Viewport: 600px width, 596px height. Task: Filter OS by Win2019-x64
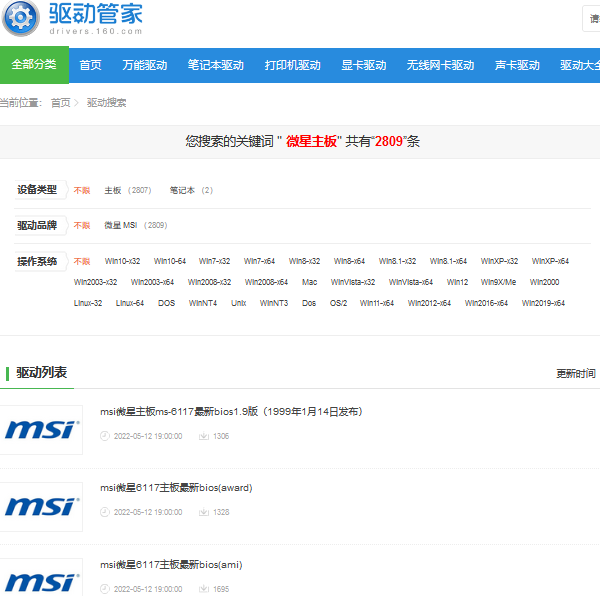(x=543, y=303)
